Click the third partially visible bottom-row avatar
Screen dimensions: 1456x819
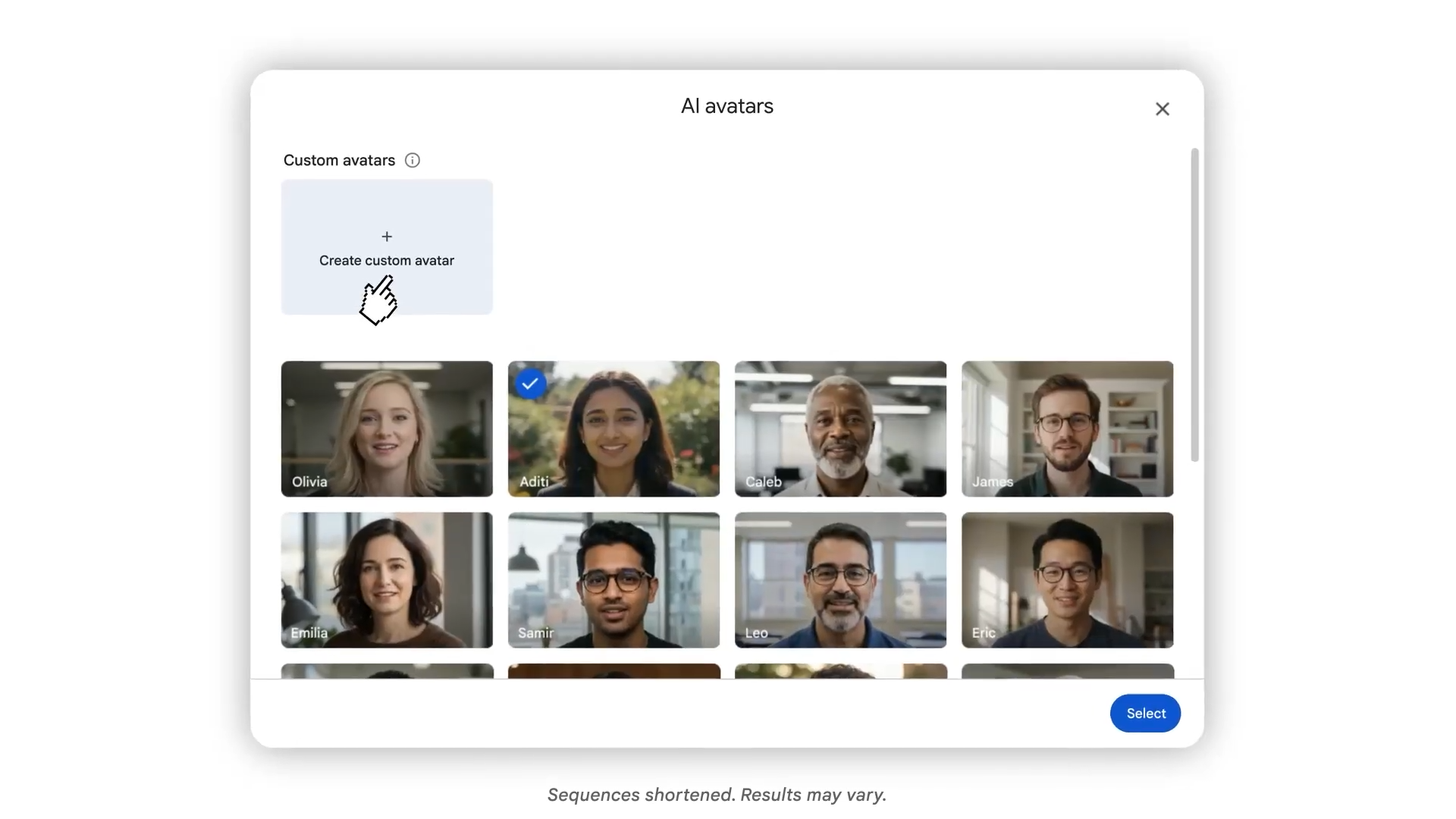click(840, 671)
